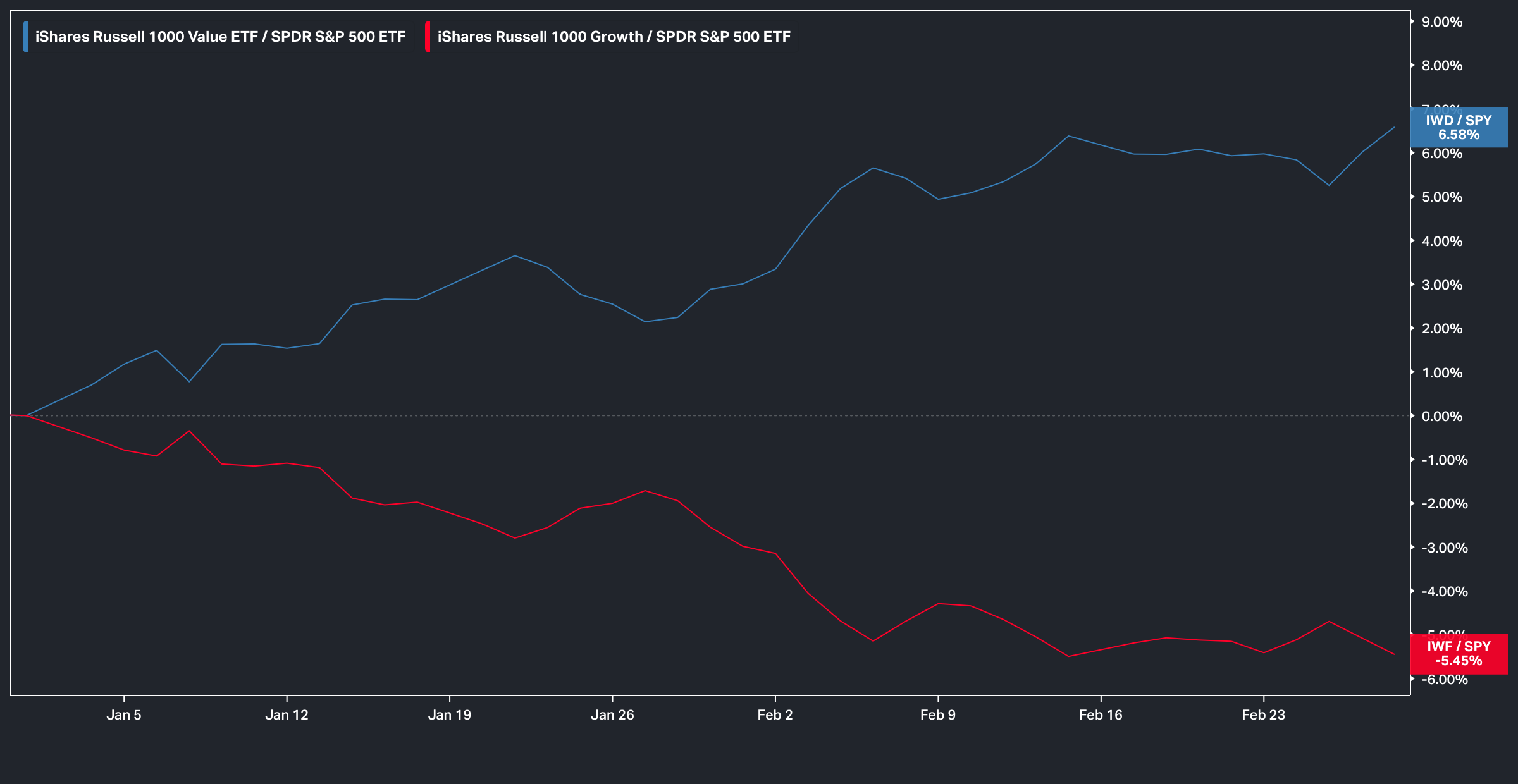Image resolution: width=1518 pixels, height=784 pixels.
Task: Click the blue IWD / SPY 6.58% value tag
Action: tap(1459, 127)
